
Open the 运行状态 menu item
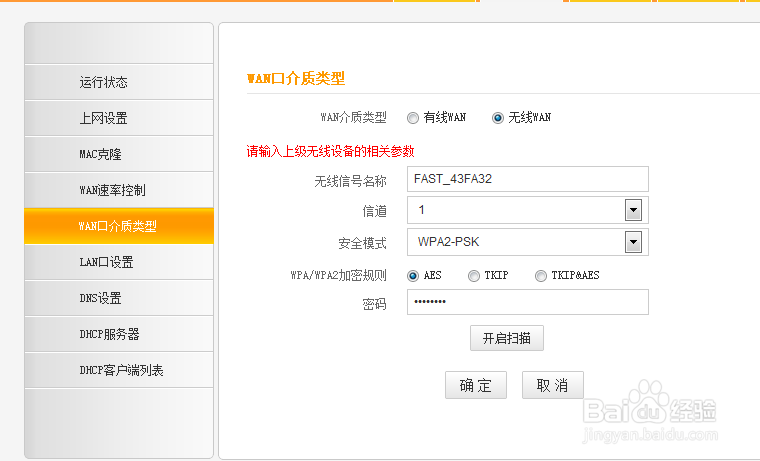(119, 82)
